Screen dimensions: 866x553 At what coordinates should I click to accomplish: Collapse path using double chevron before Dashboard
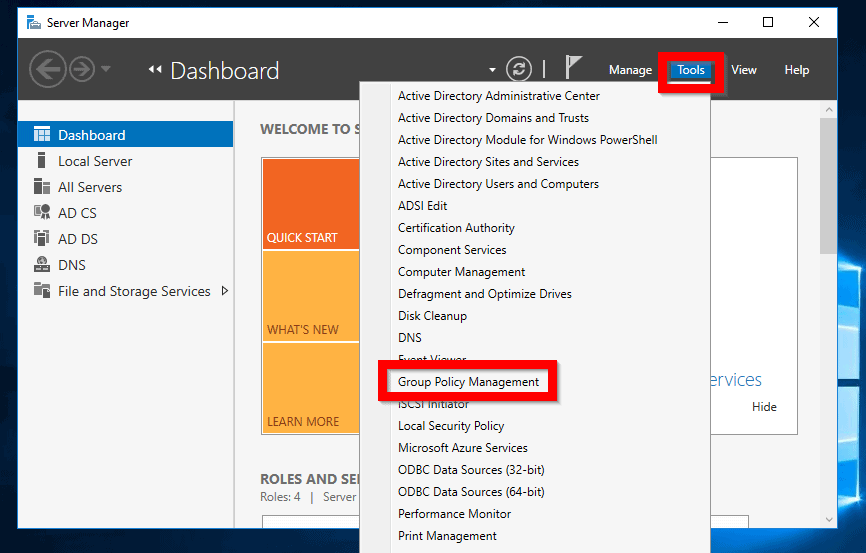pyautogui.click(x=155, y=69)
